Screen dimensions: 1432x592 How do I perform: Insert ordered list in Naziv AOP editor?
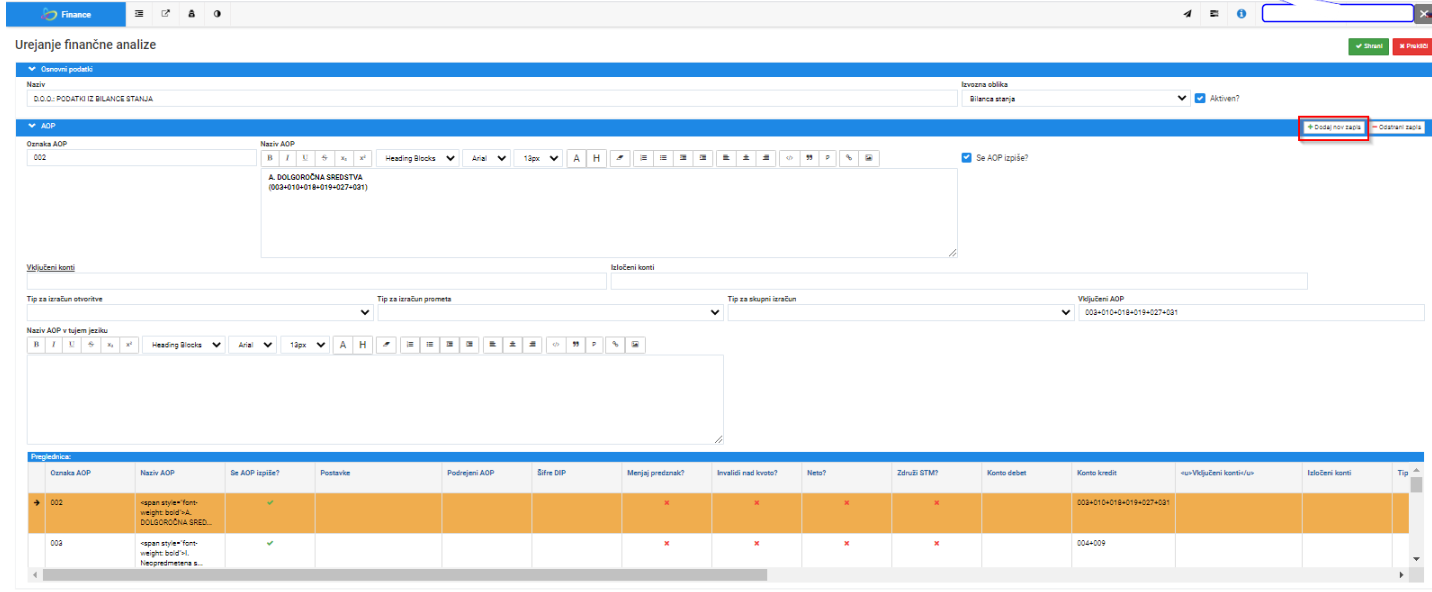[644, 158]
